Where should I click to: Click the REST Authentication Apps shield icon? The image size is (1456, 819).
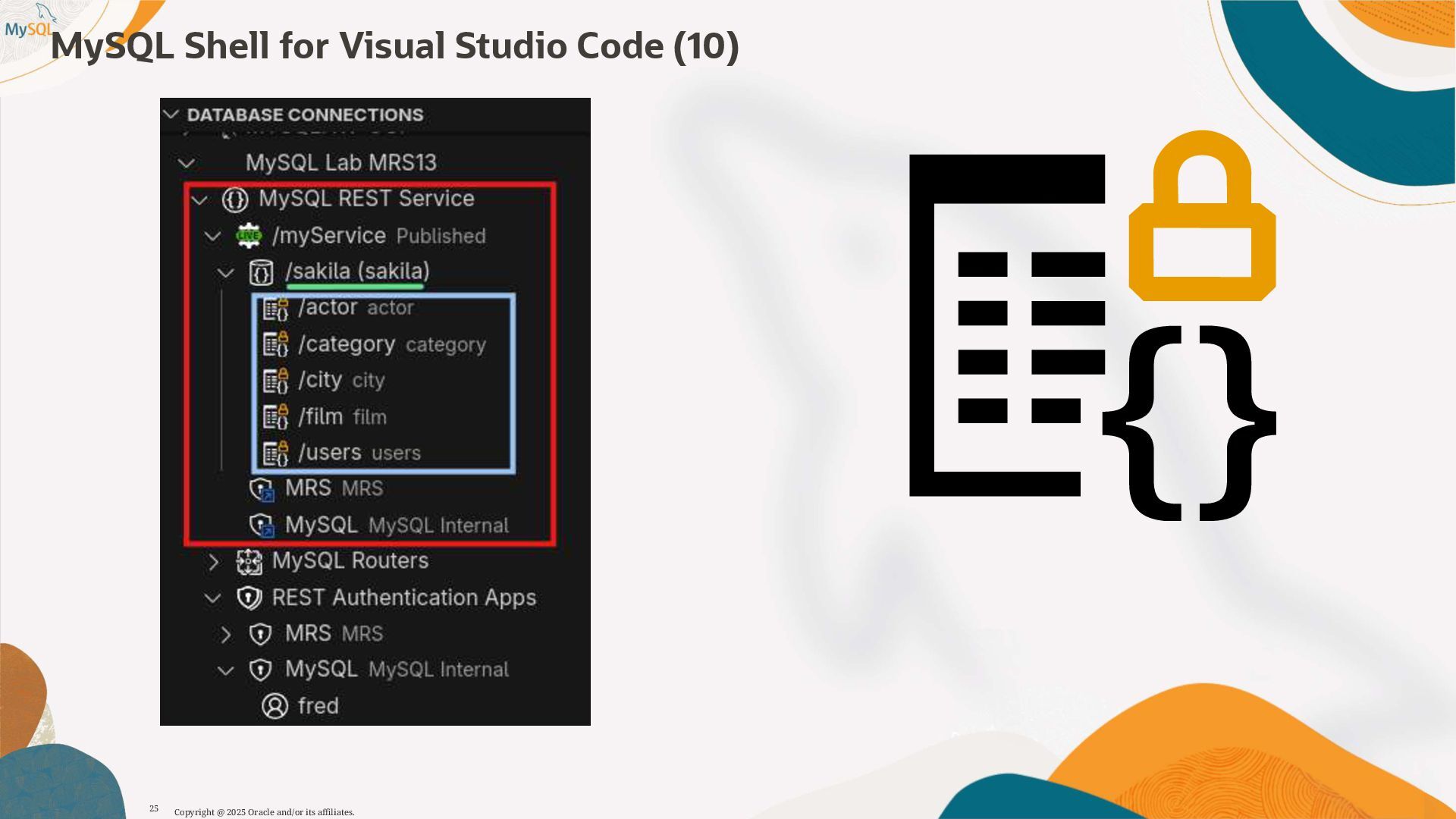(x=249, y=598)
